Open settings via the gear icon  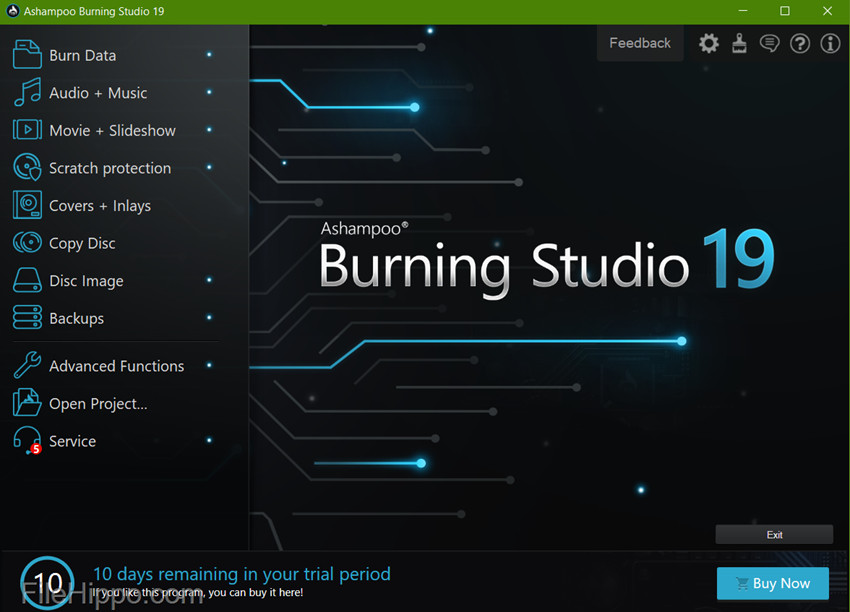coord(709,43)
